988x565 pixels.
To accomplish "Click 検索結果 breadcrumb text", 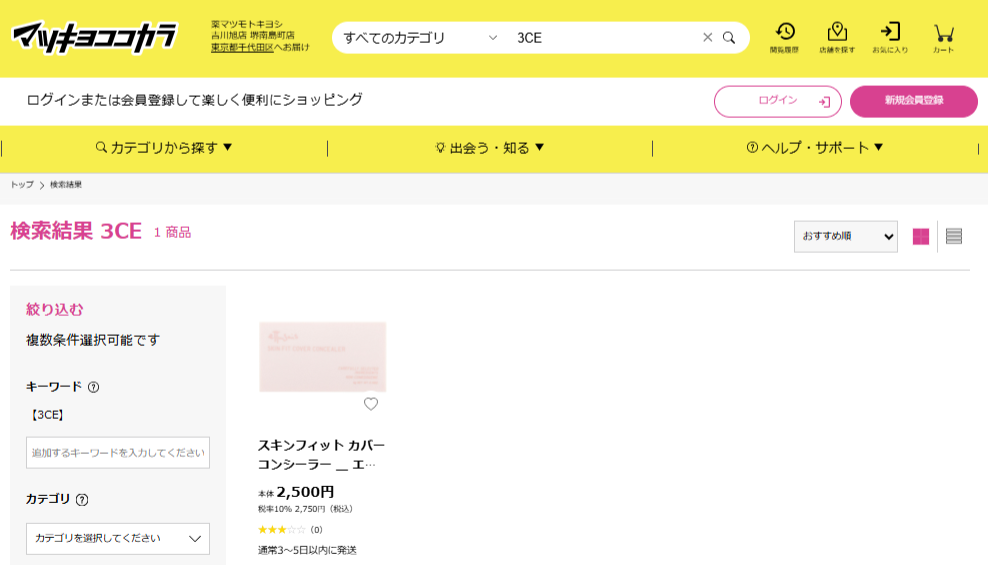I will coord(66,185).
